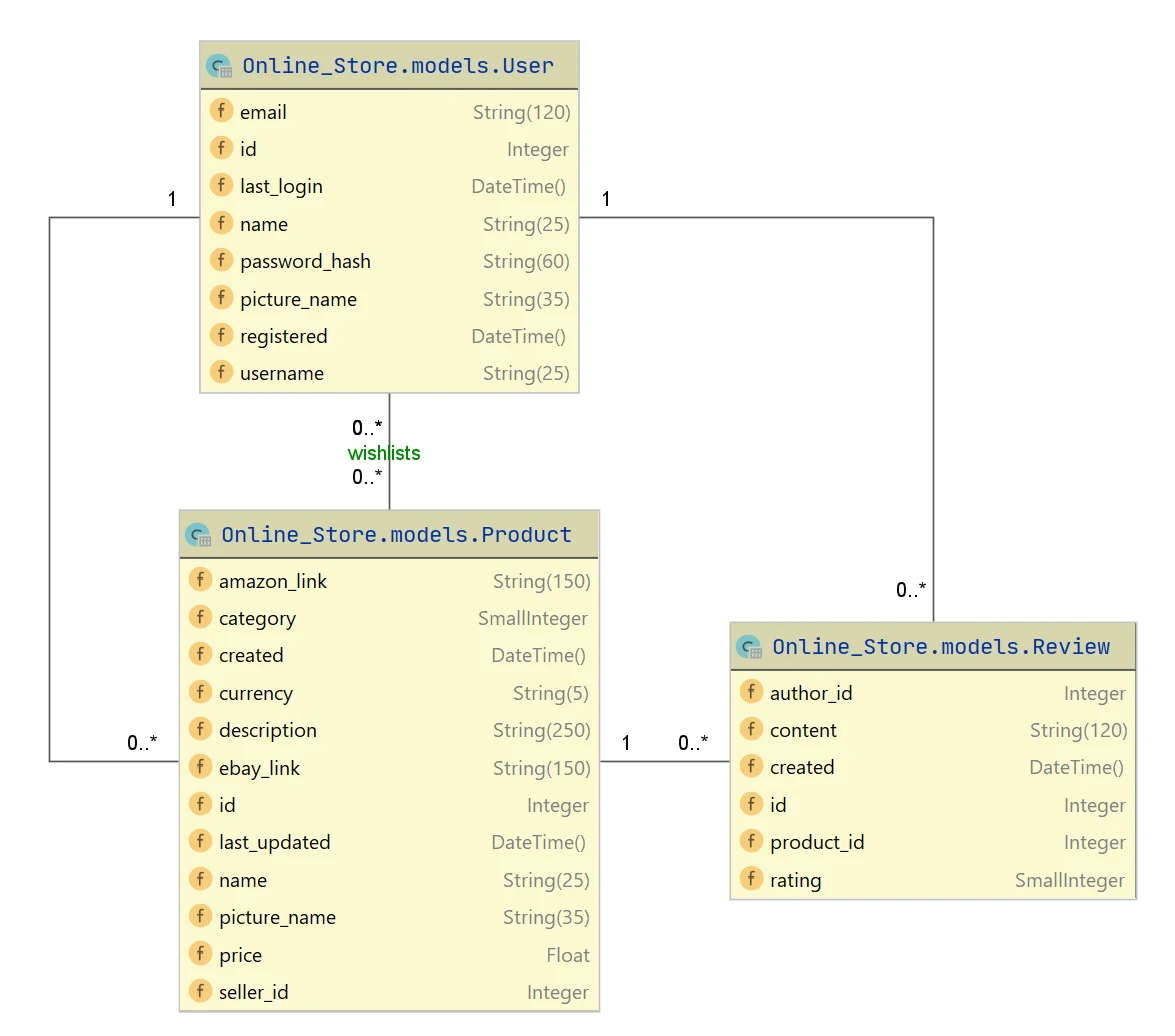This screenshot has width=1175, height=1036.
Task: Select the Online_Store.models.Review class title
Action: (x=940, y=647)
